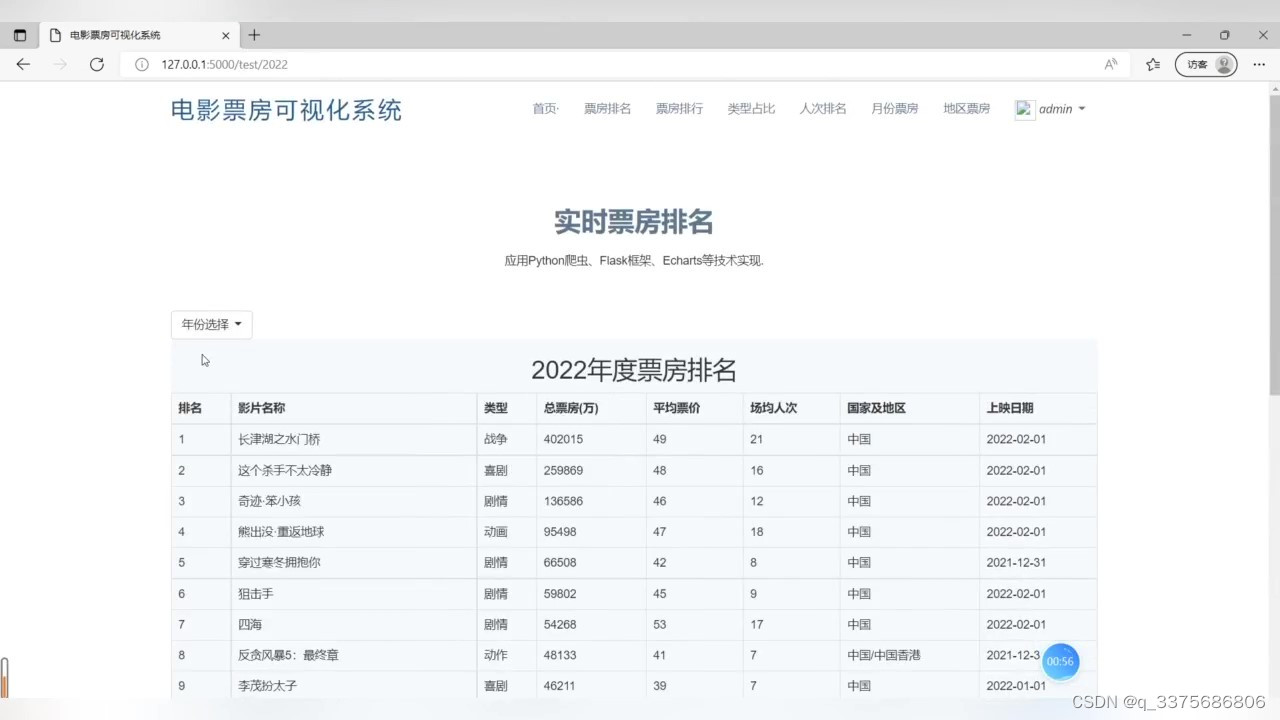Click the browser back arrow
The width and height of the screenshot is (1280, 720).
point(23,64)
